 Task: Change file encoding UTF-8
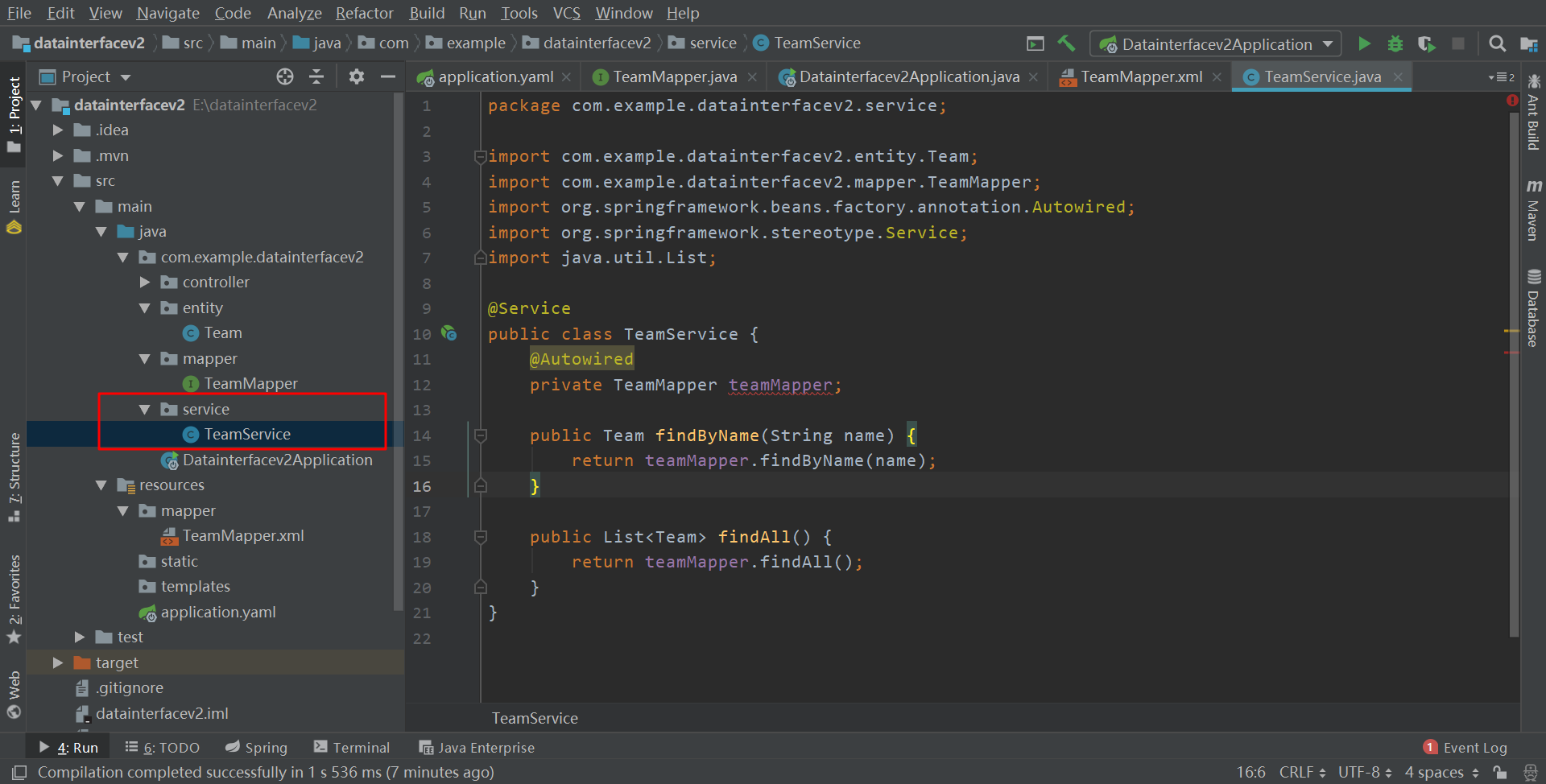click(1365, 773)
